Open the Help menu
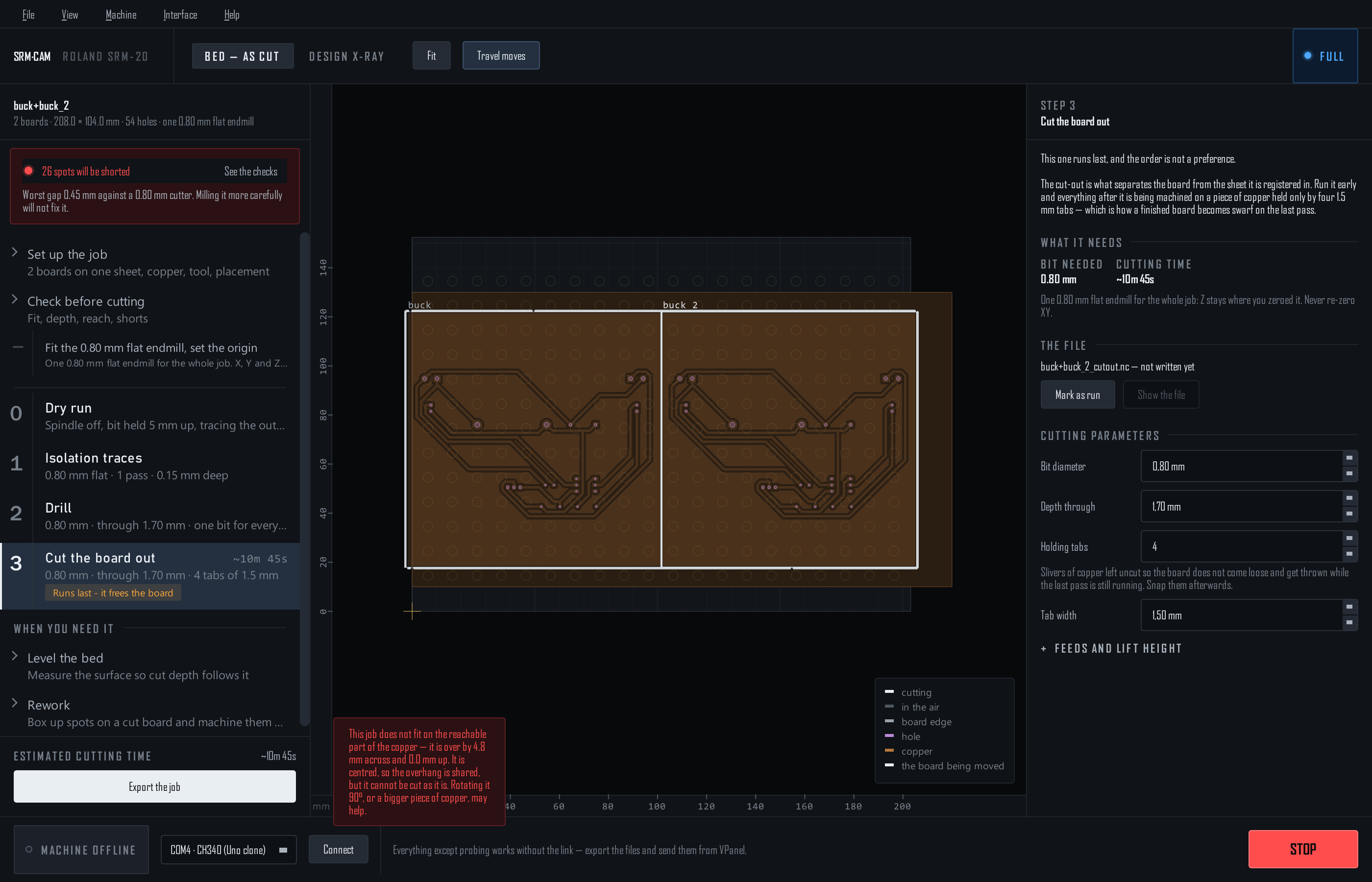The height and width of the screenshot is (882, 1372). [231, 14]
